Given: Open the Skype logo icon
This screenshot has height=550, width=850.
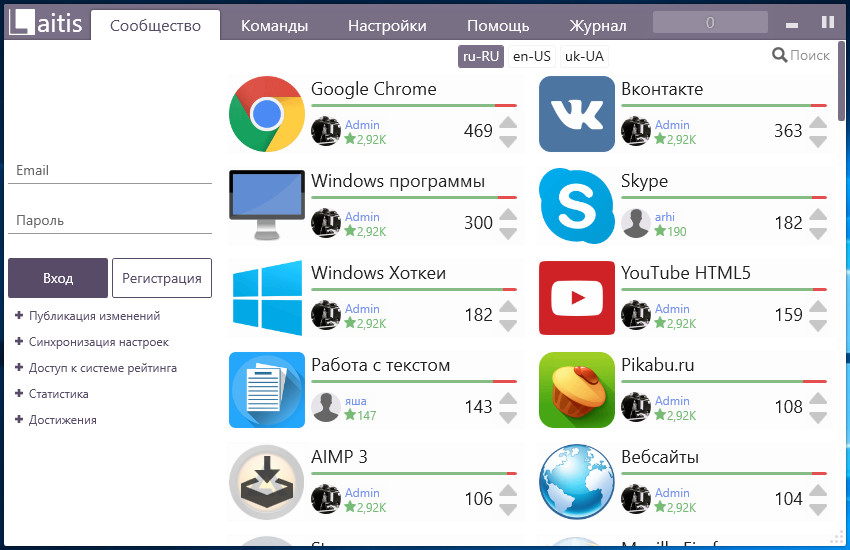Looking at the screenshot, I should pyautogui.click(x=577, y=205).
